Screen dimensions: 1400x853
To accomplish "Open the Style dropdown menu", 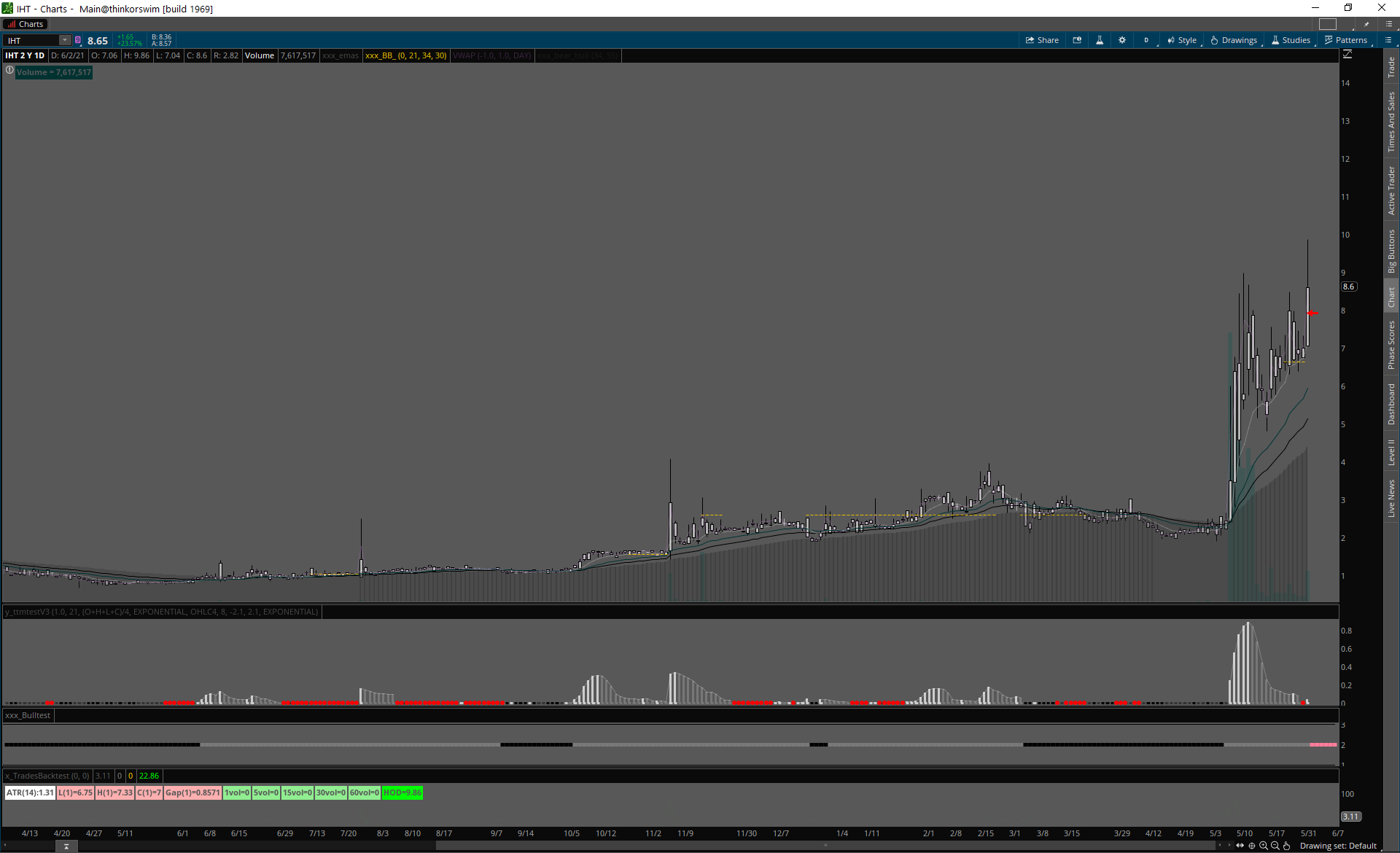I will tap(1182, 40).
